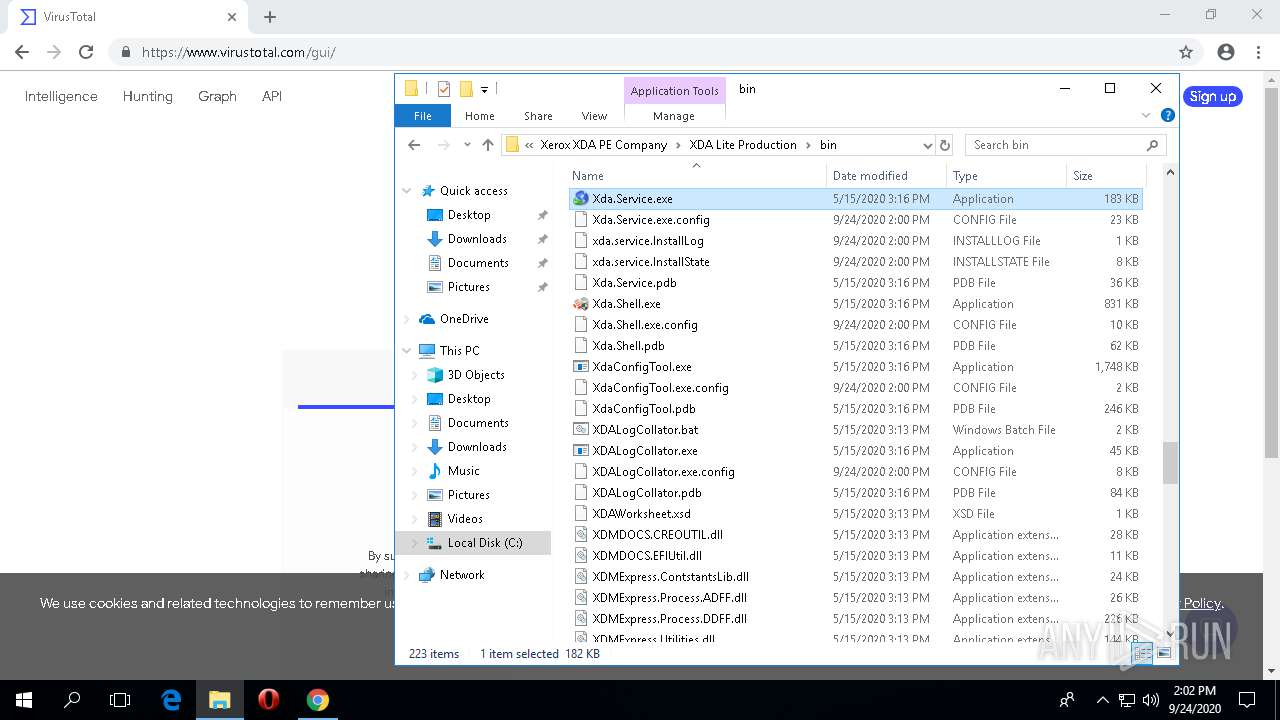
Task: Reload the VirusTotal page in Chrome
Action: pos(86,52)
